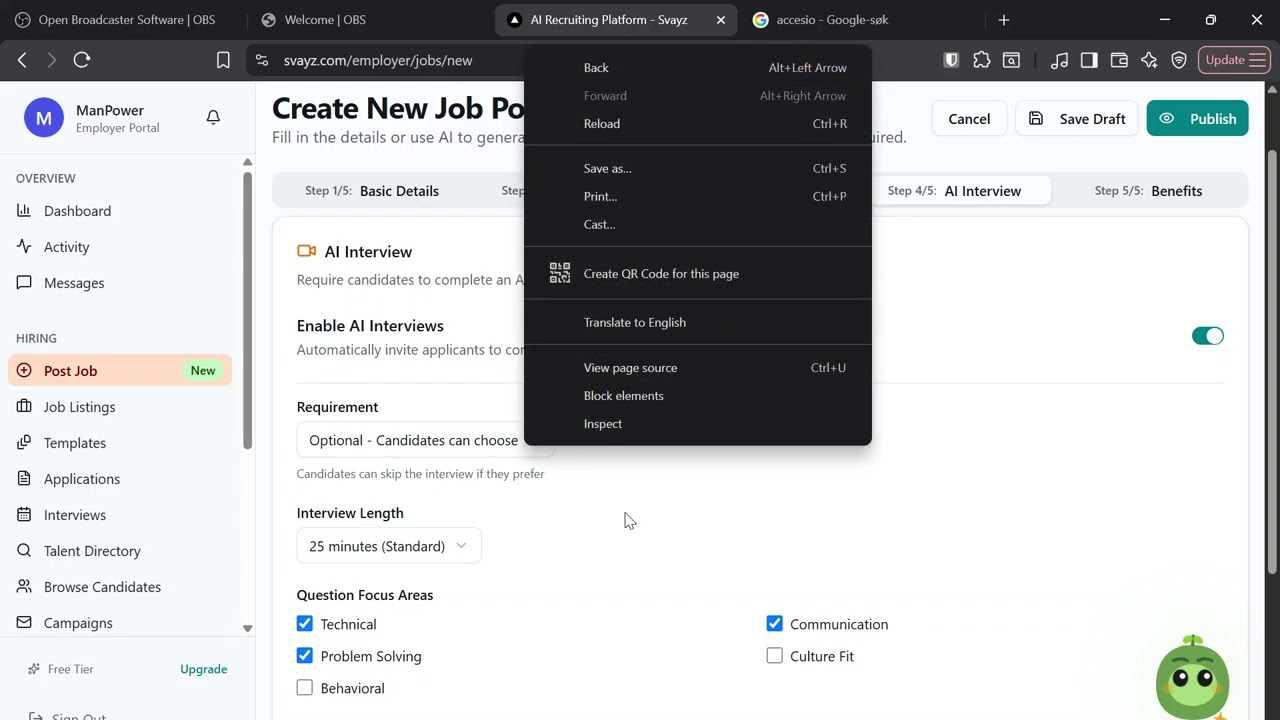The height and width of the screenshot is (720, 1280).
Task: Disable the Enable AI Interviews switch
Action: coord(1207,336)
